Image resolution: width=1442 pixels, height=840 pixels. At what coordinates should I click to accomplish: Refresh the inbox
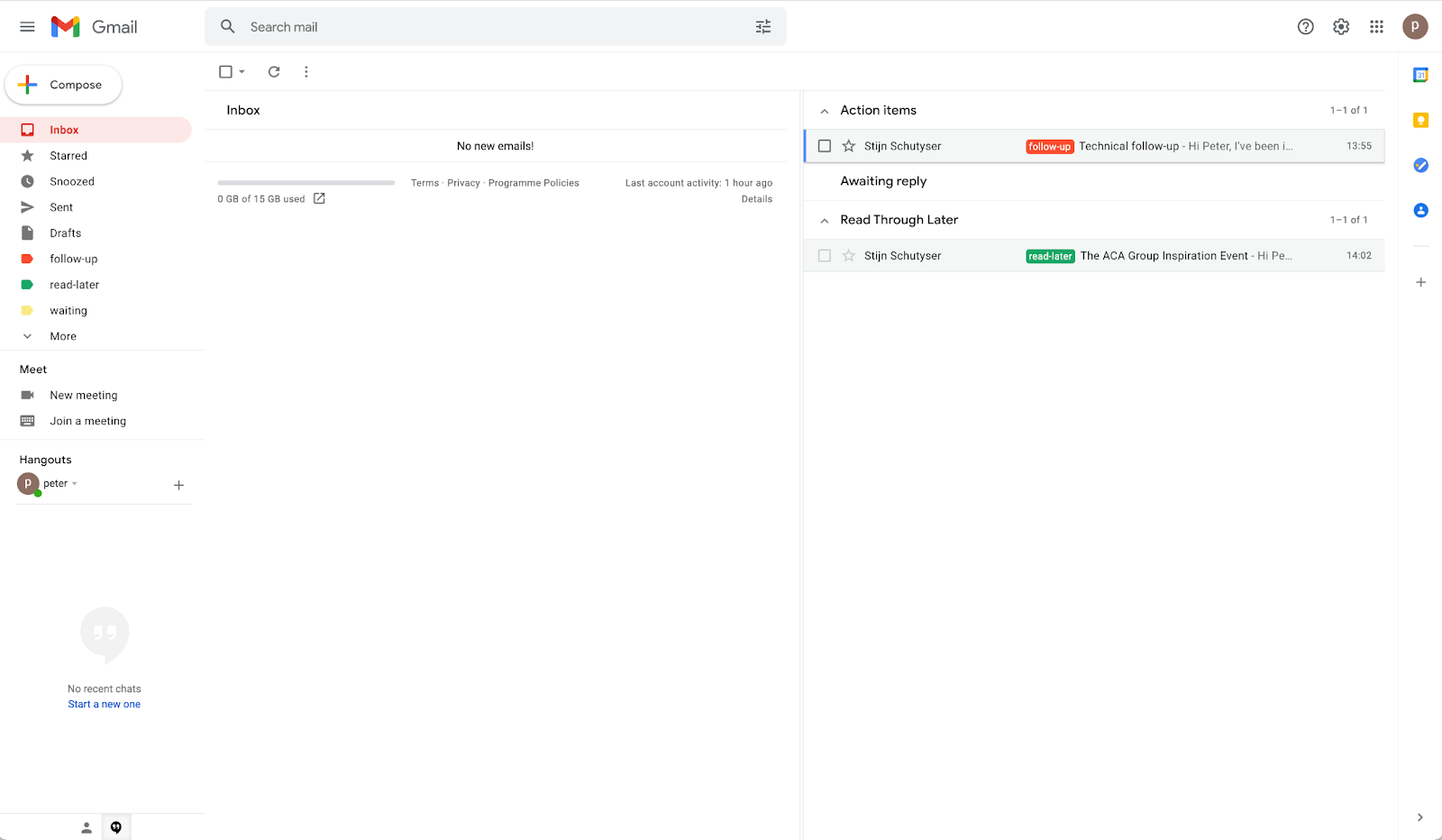click(274, 72)
